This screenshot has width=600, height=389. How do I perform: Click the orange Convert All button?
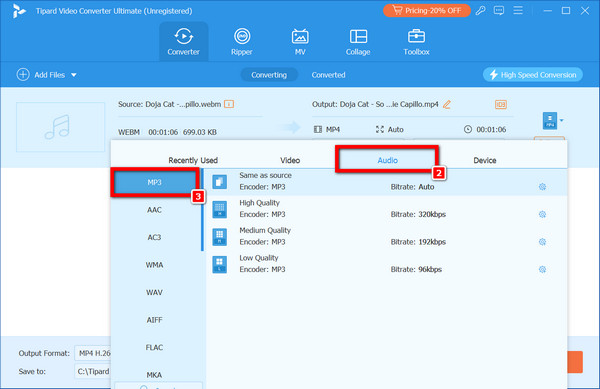coord(575,362)
